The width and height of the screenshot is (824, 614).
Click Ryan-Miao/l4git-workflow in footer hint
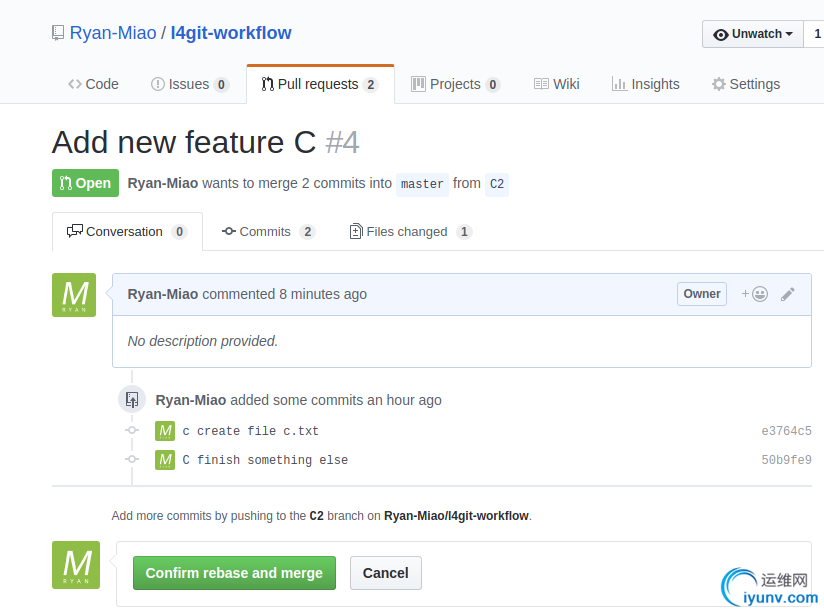pos(456,516)
